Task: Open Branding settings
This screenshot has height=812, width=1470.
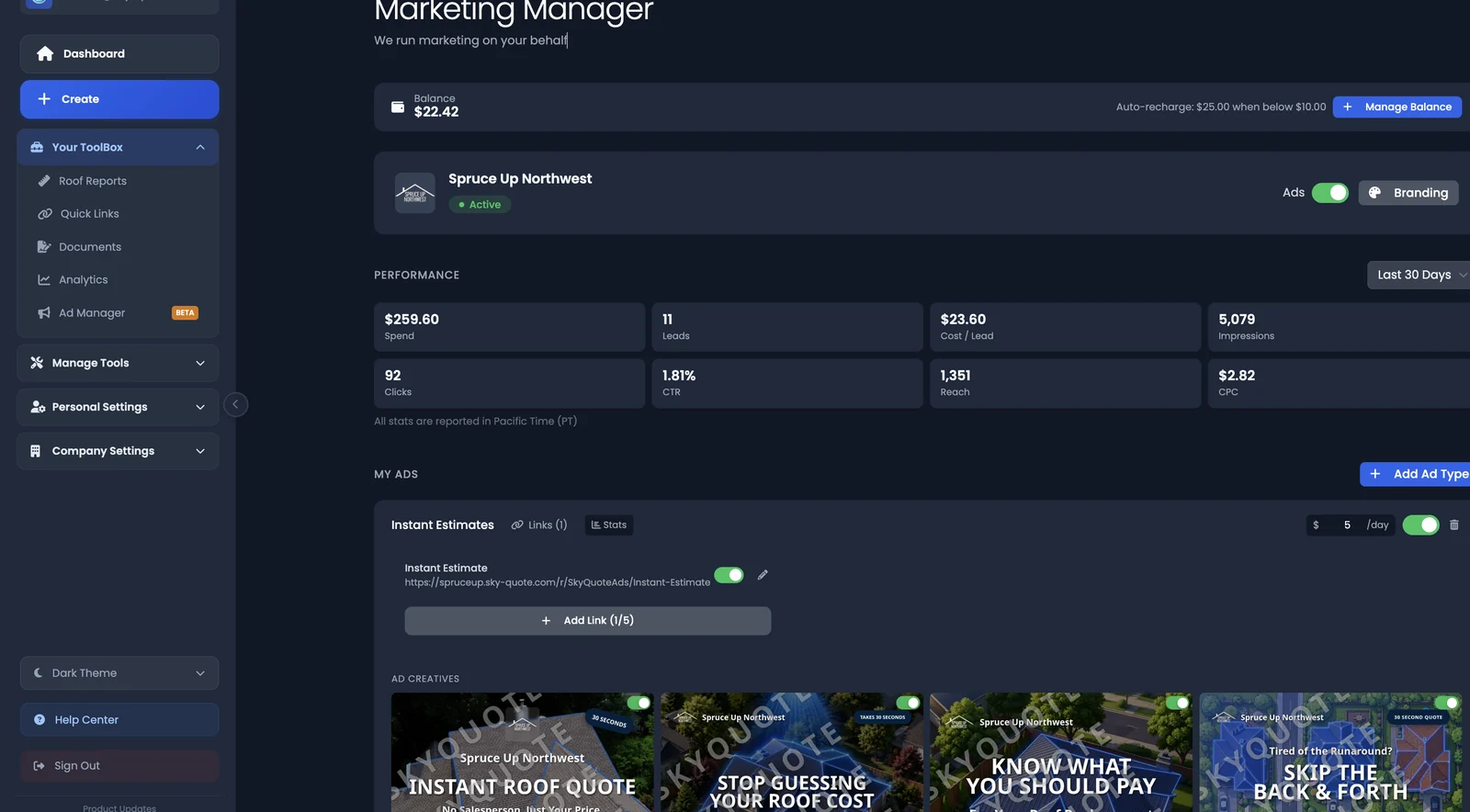Action: [1408, 193]
